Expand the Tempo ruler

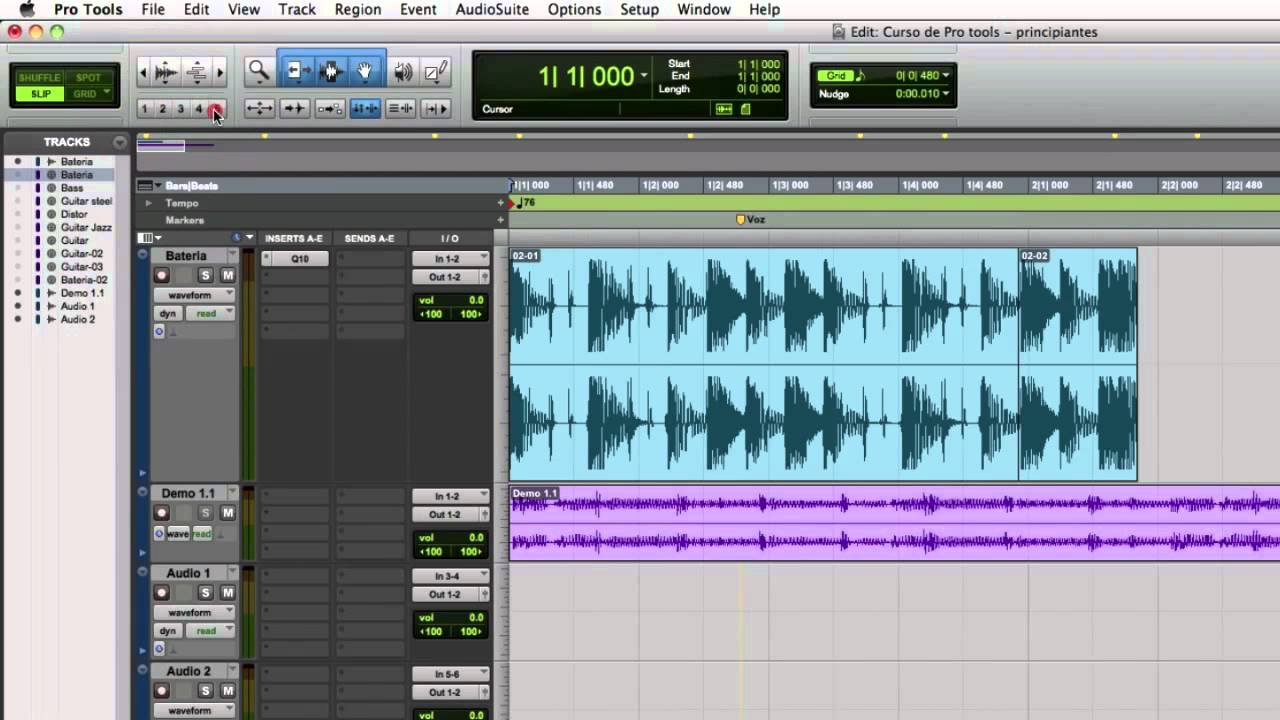tap(148, 203)
